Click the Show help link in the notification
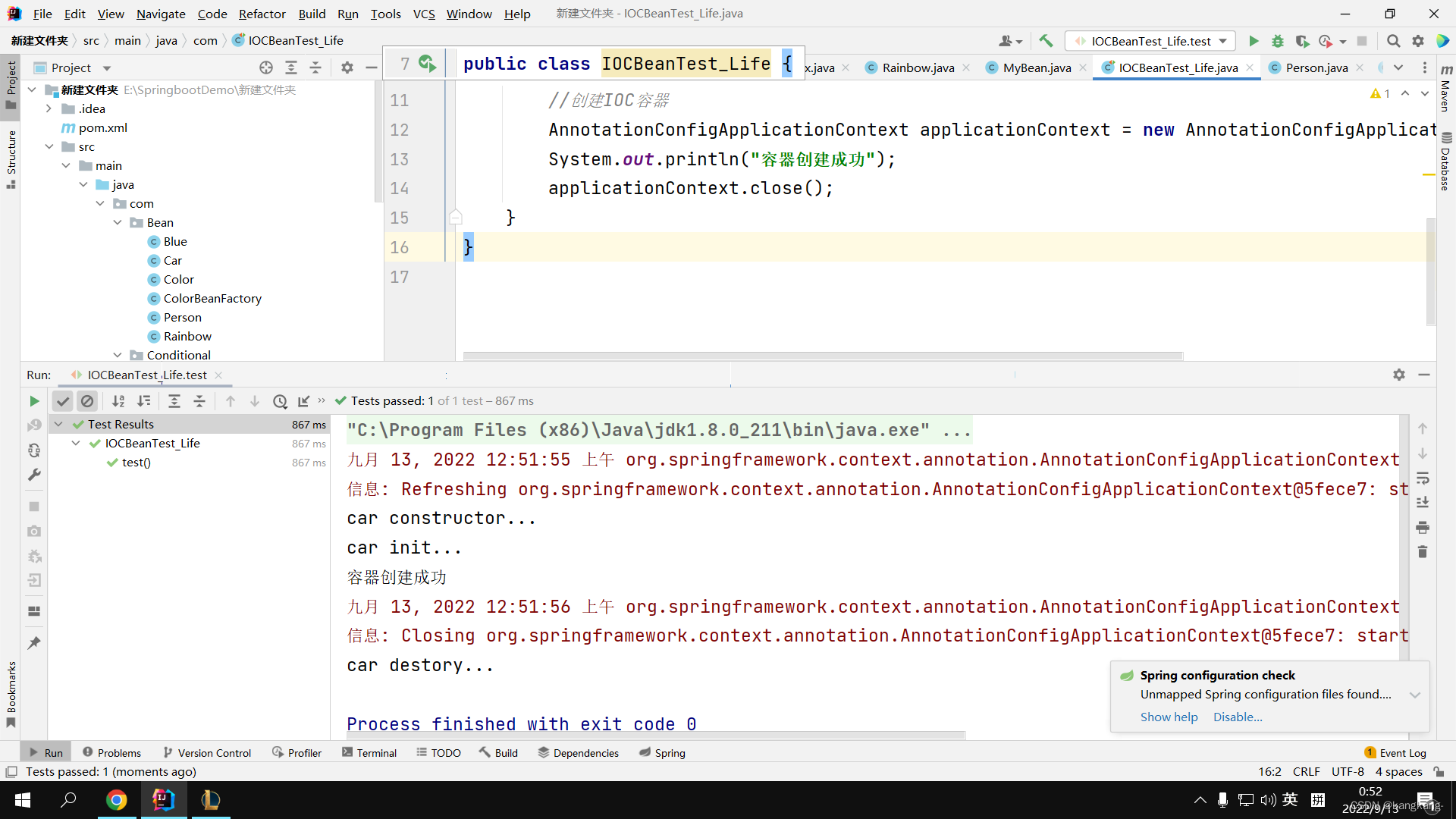 click(1169, 717)
